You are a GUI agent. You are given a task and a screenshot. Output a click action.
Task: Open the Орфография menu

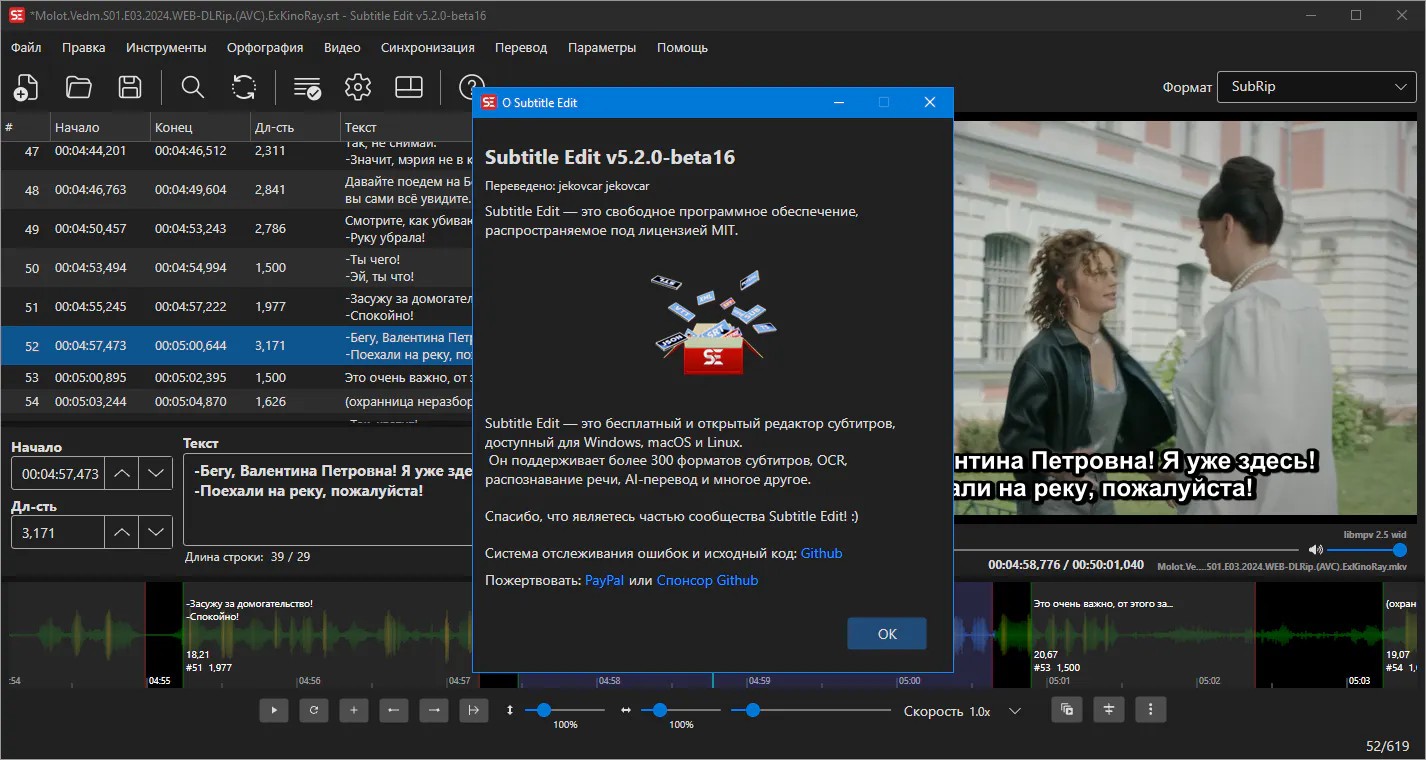click(x=265, y=47)
